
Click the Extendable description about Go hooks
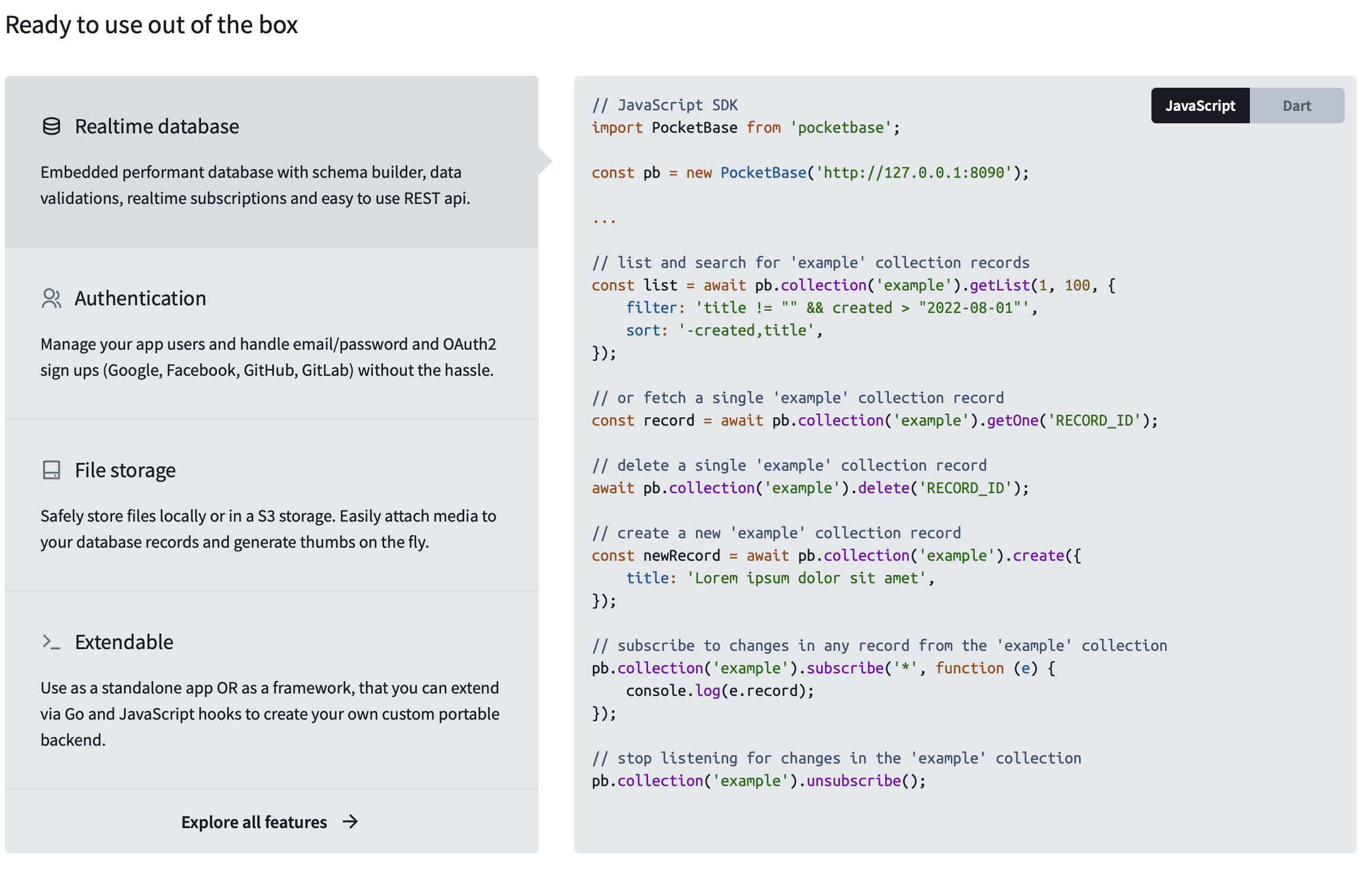270,714
